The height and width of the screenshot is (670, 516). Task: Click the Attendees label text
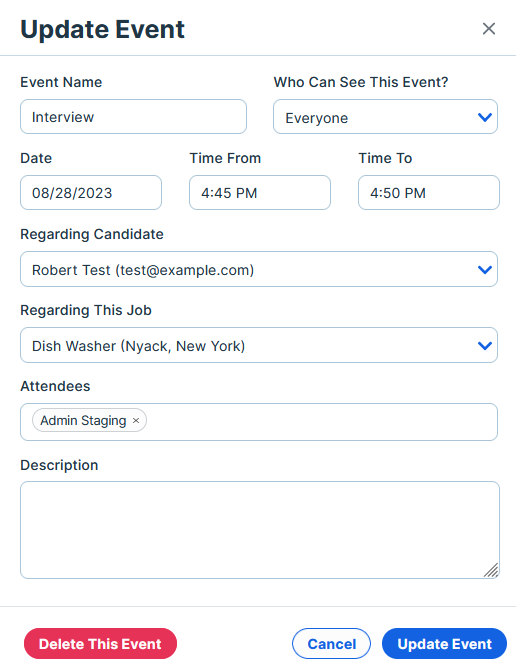[55, 386]
